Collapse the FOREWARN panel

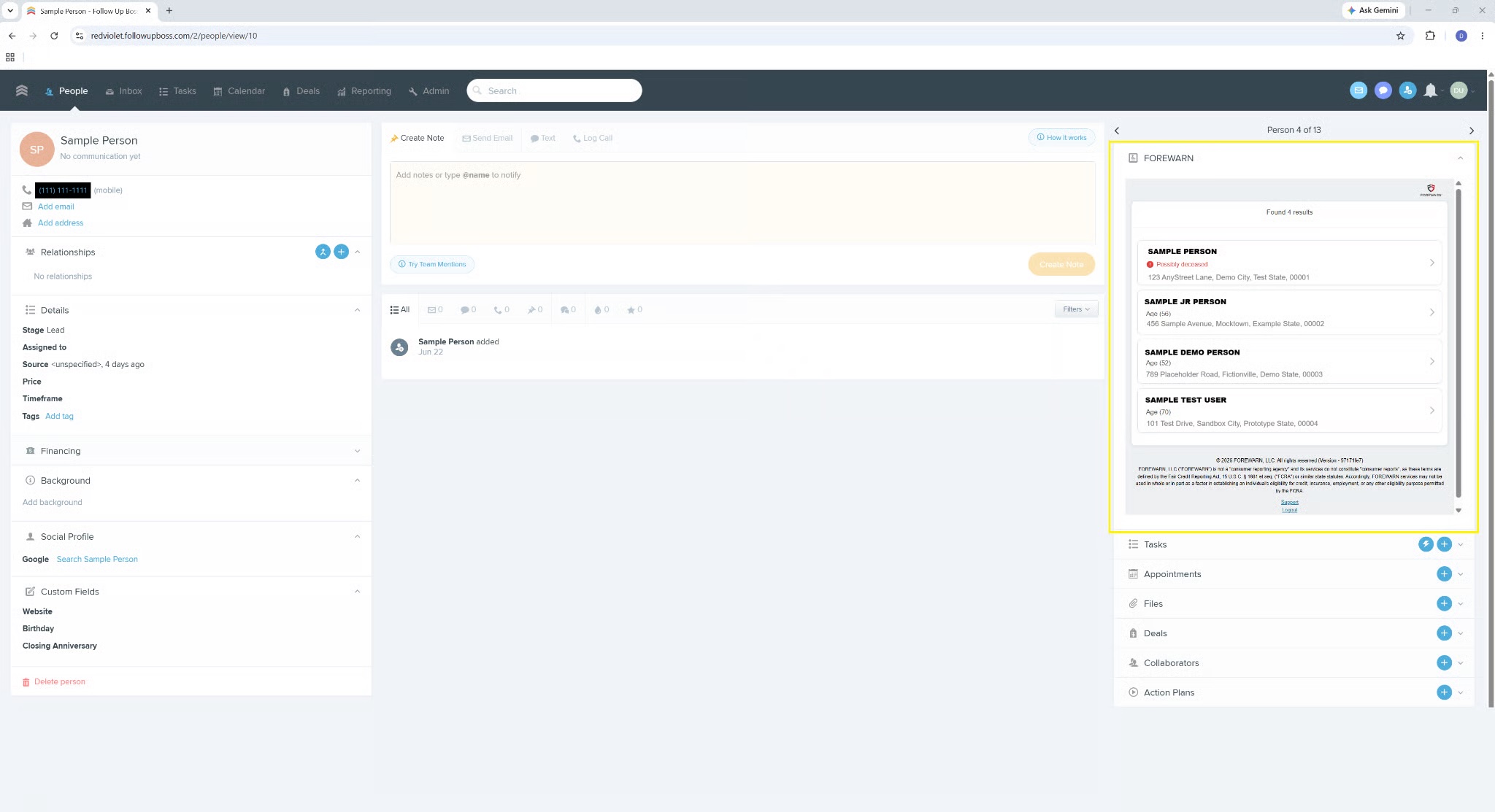pyautogui.click(x=1460, y=158)
